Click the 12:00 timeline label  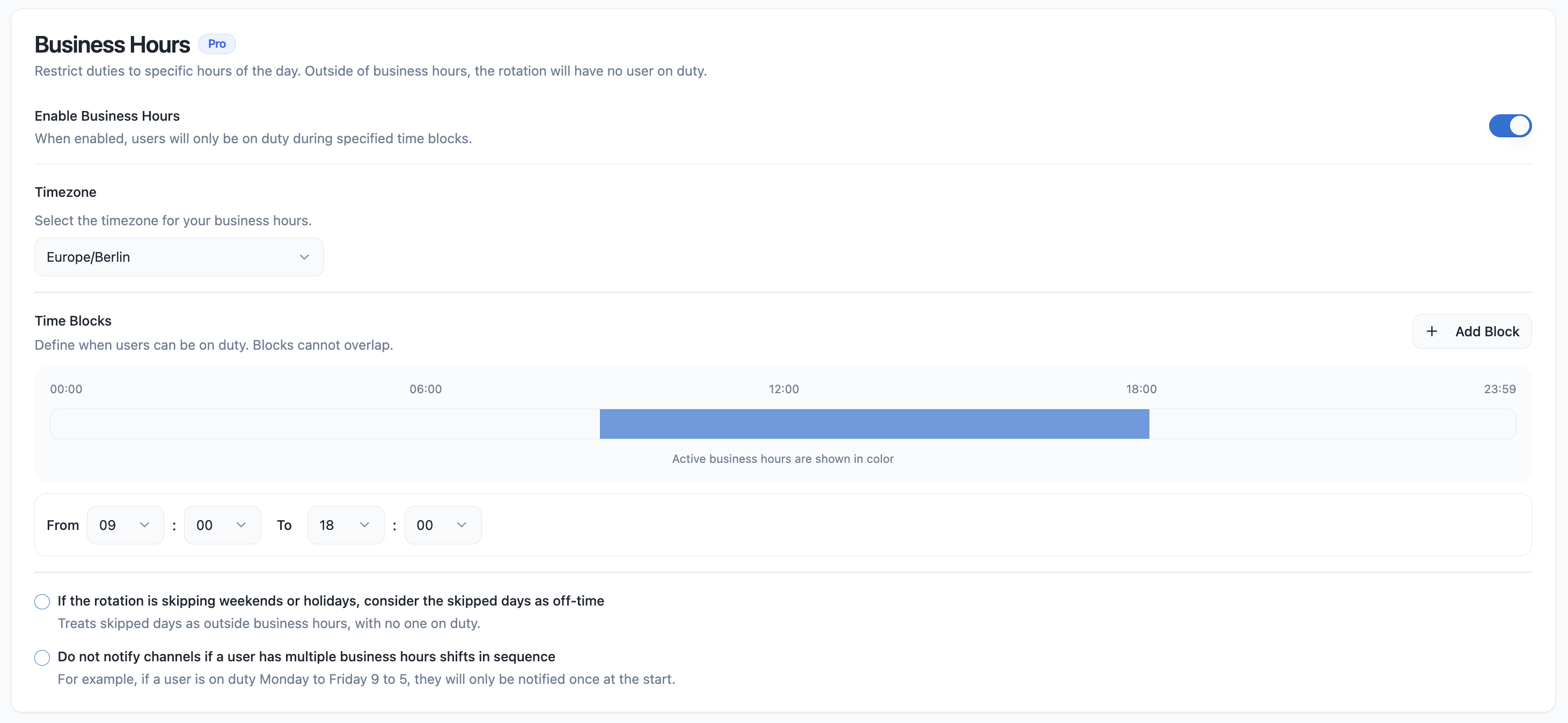[x=783, y=389]
